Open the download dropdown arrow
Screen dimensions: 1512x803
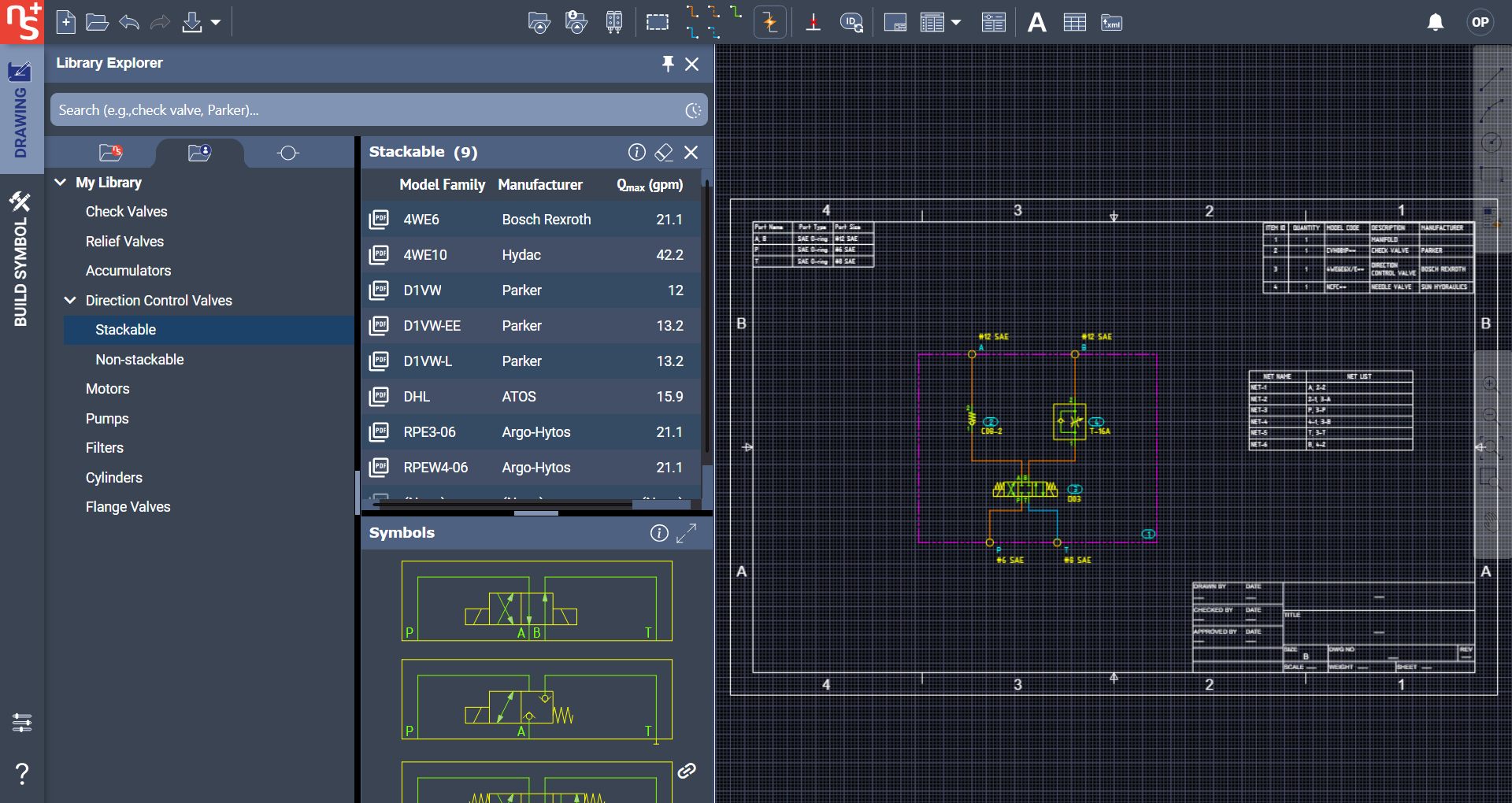coord(216,22)
